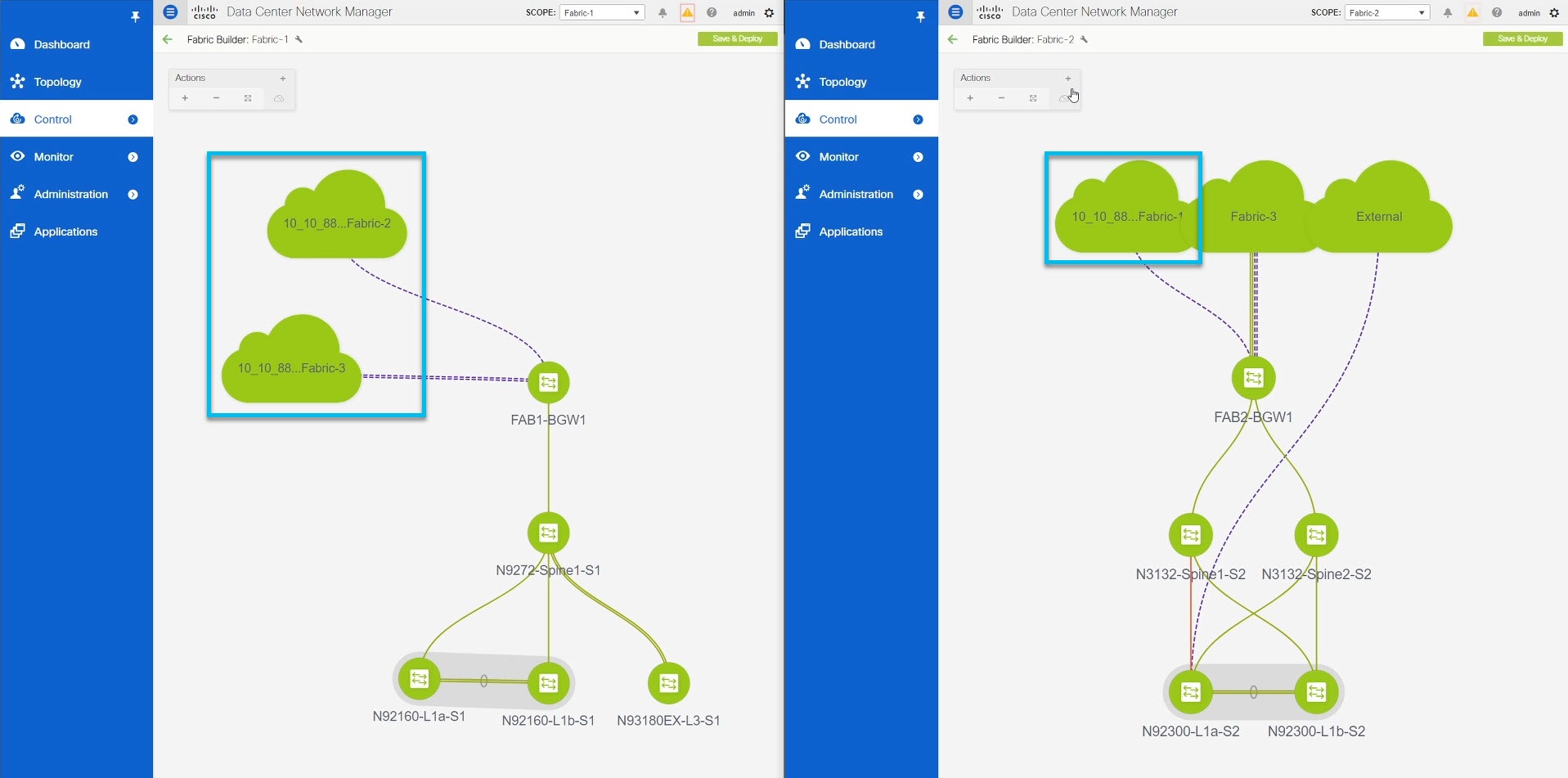Image resolution: width=1568 pixels, height=778 pixels.
Task: Go back with the Fabric-2 green arrow
Action: 953,39
